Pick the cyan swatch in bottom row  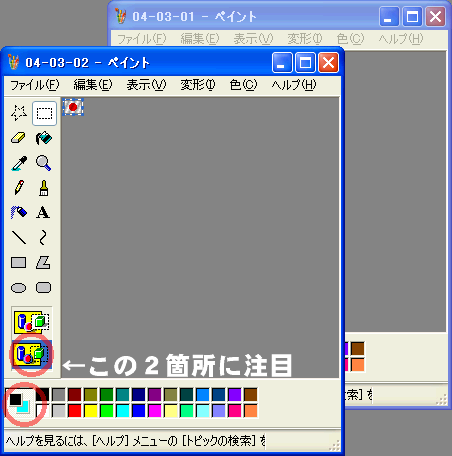click(123, 411)
